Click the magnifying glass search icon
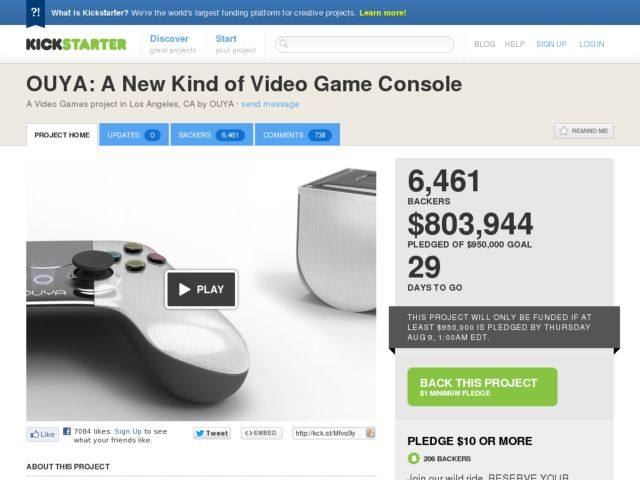Viewport: 640px width, 480px height. [x=283, y=44]
